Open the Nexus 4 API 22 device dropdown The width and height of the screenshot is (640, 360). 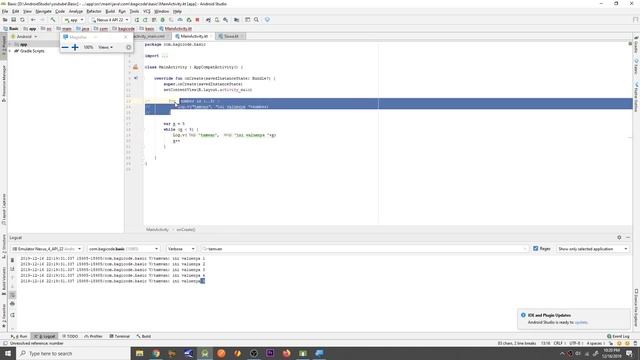pos(109,20)
